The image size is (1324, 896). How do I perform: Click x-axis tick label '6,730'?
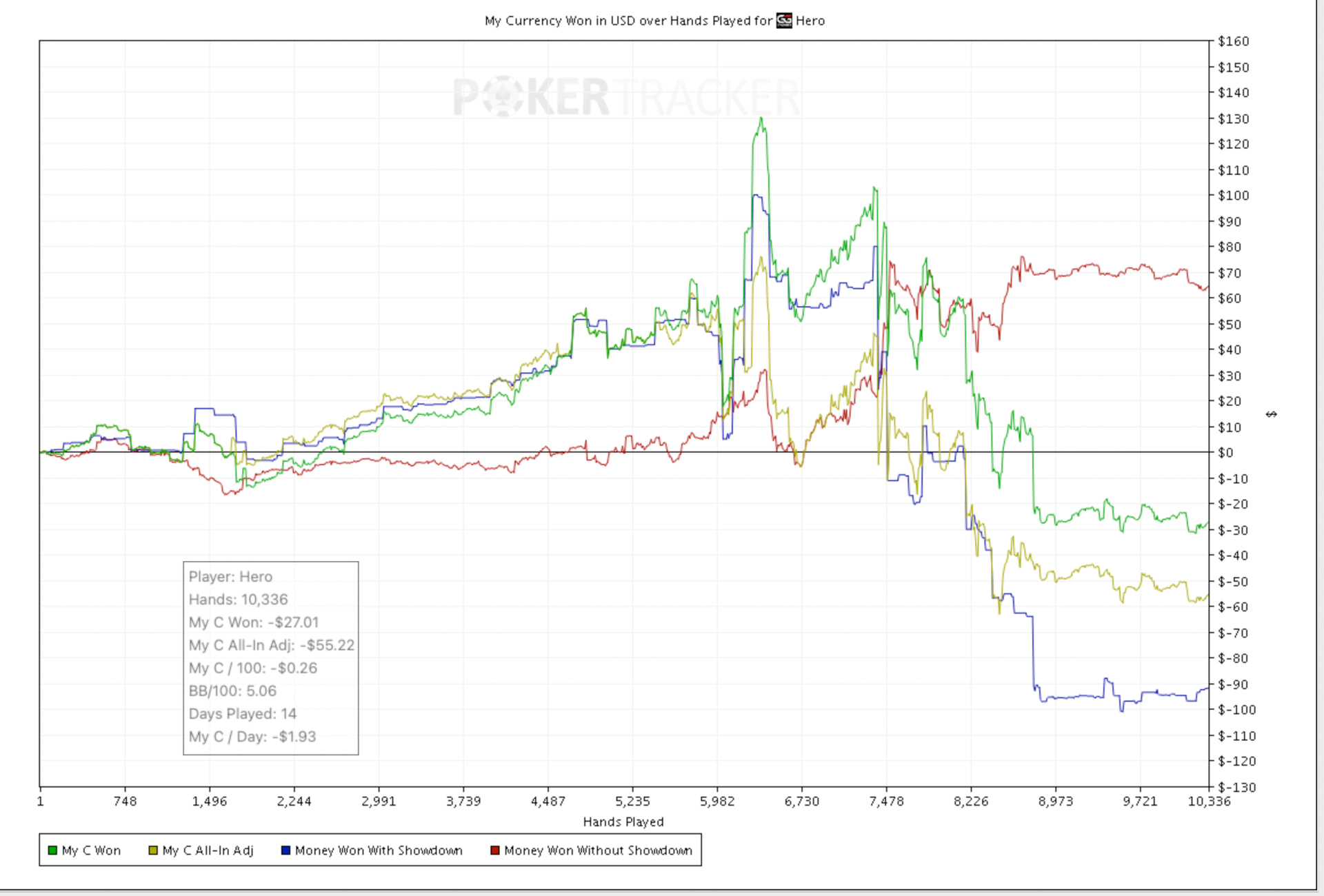tap(802, 801)
